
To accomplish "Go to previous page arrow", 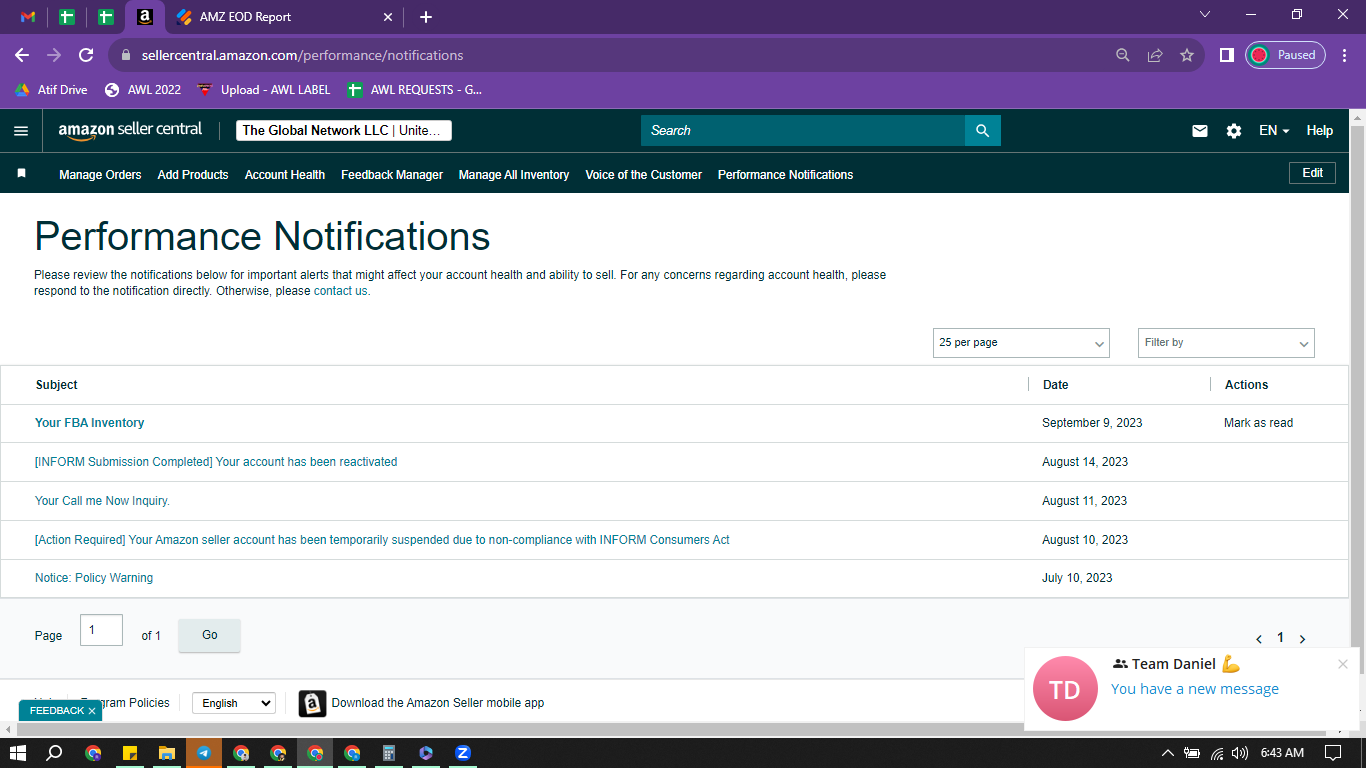I will tap(1259, 639).
